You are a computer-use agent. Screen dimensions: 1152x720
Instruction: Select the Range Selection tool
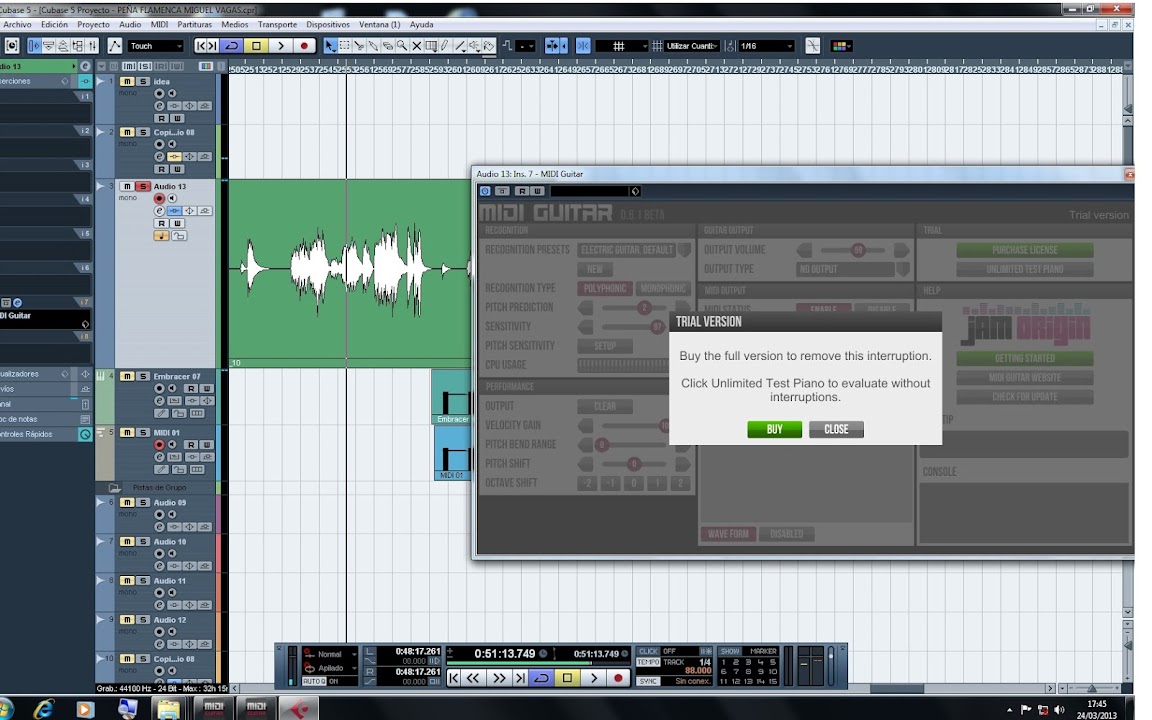[x=345, y=46]
